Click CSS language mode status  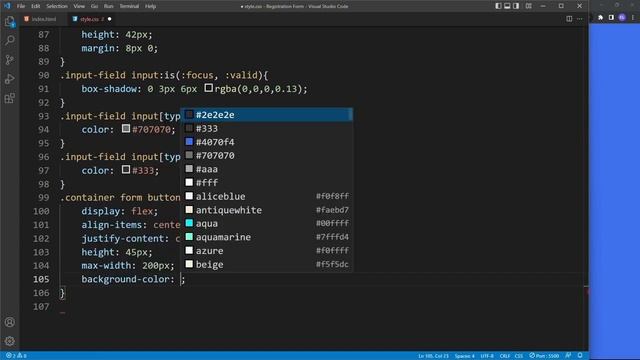[519, 356]
